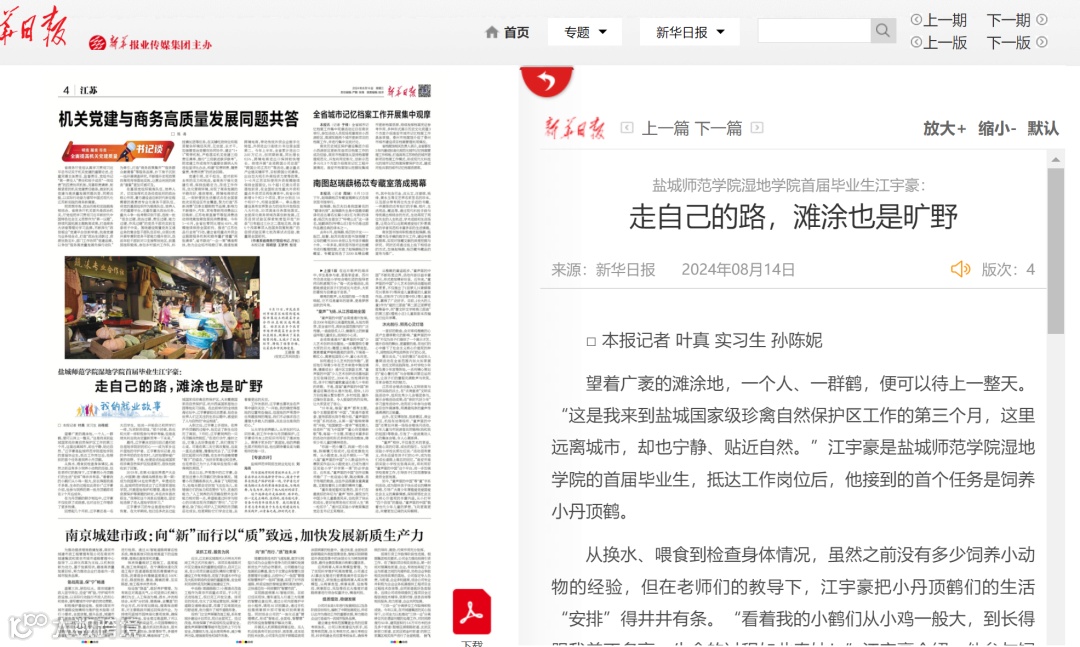Expand the 新华日报 dropdown menu
The image size is (1080, 647).
(689, 32)
